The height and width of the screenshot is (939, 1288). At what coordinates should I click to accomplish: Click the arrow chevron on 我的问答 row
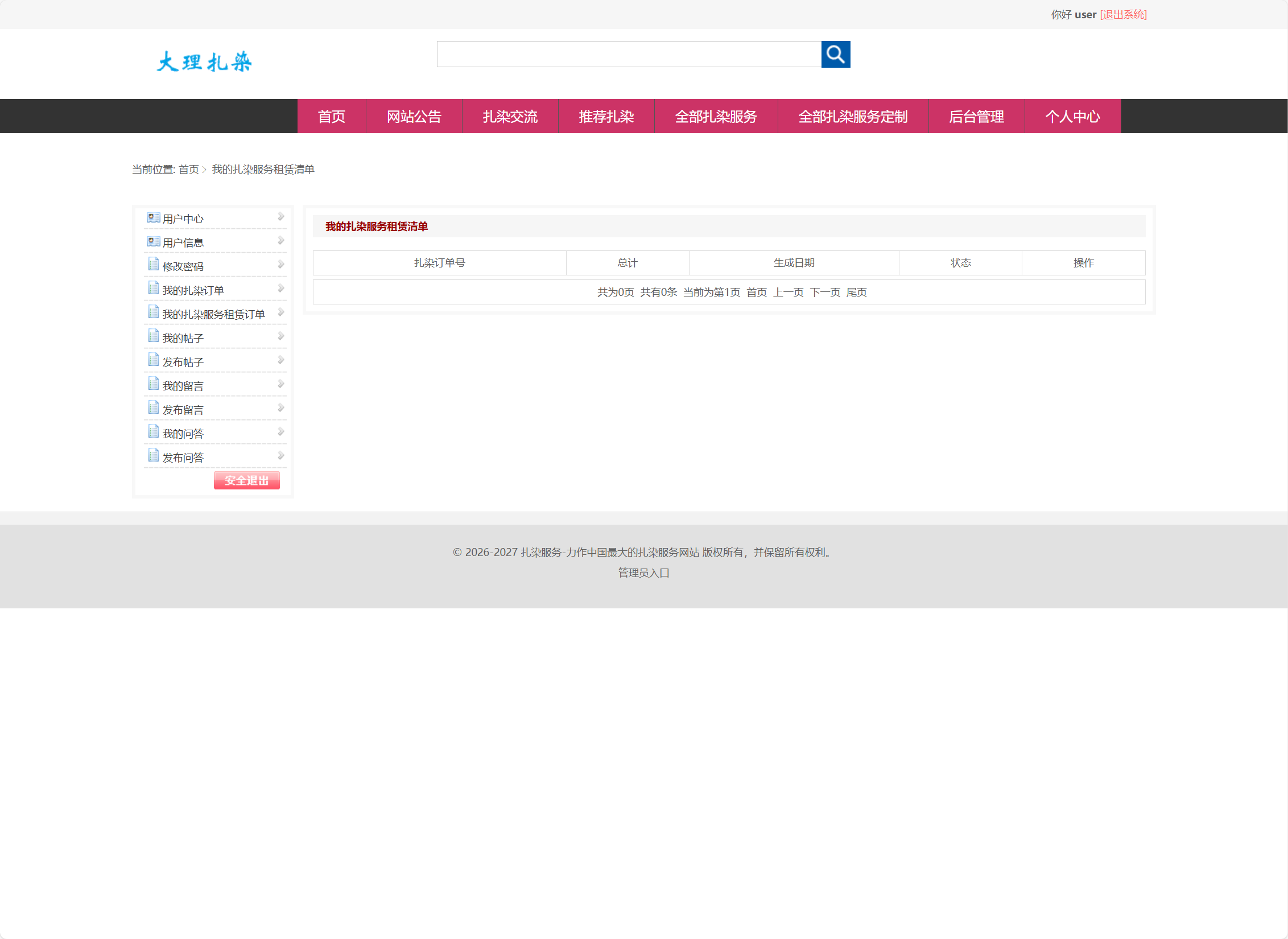(280, 431)
